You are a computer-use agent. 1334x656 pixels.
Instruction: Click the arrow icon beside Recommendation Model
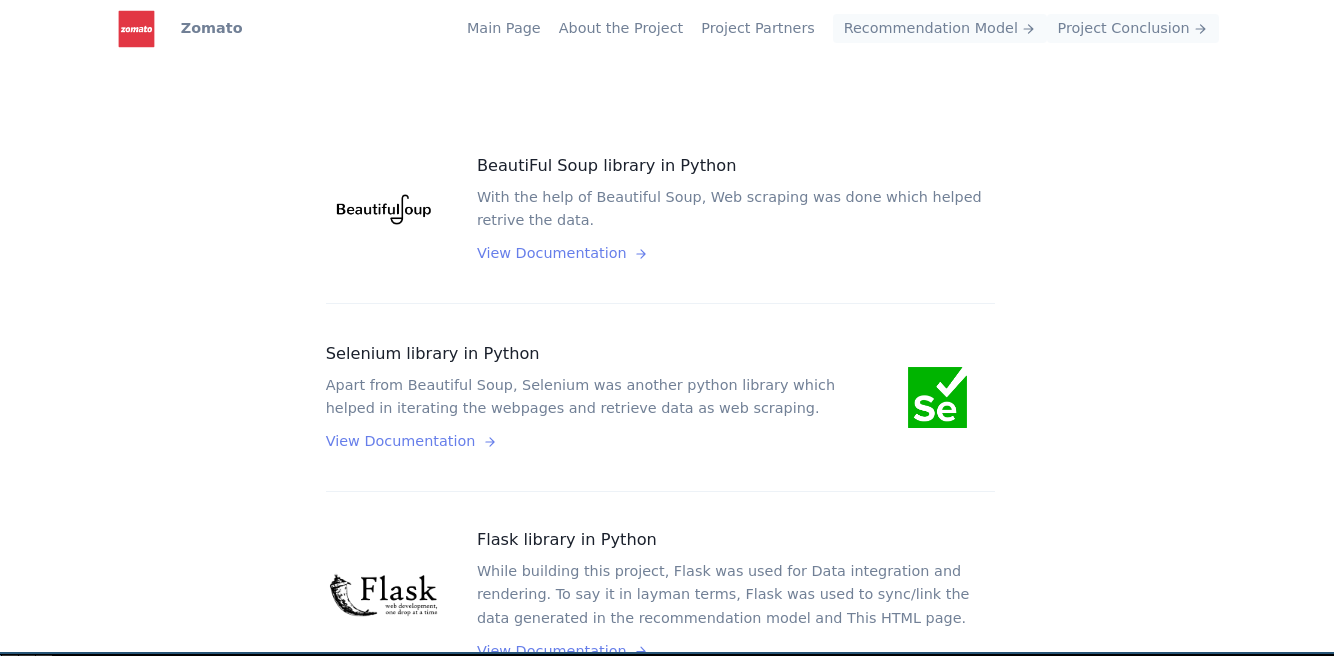click(x=1028, y=28)
